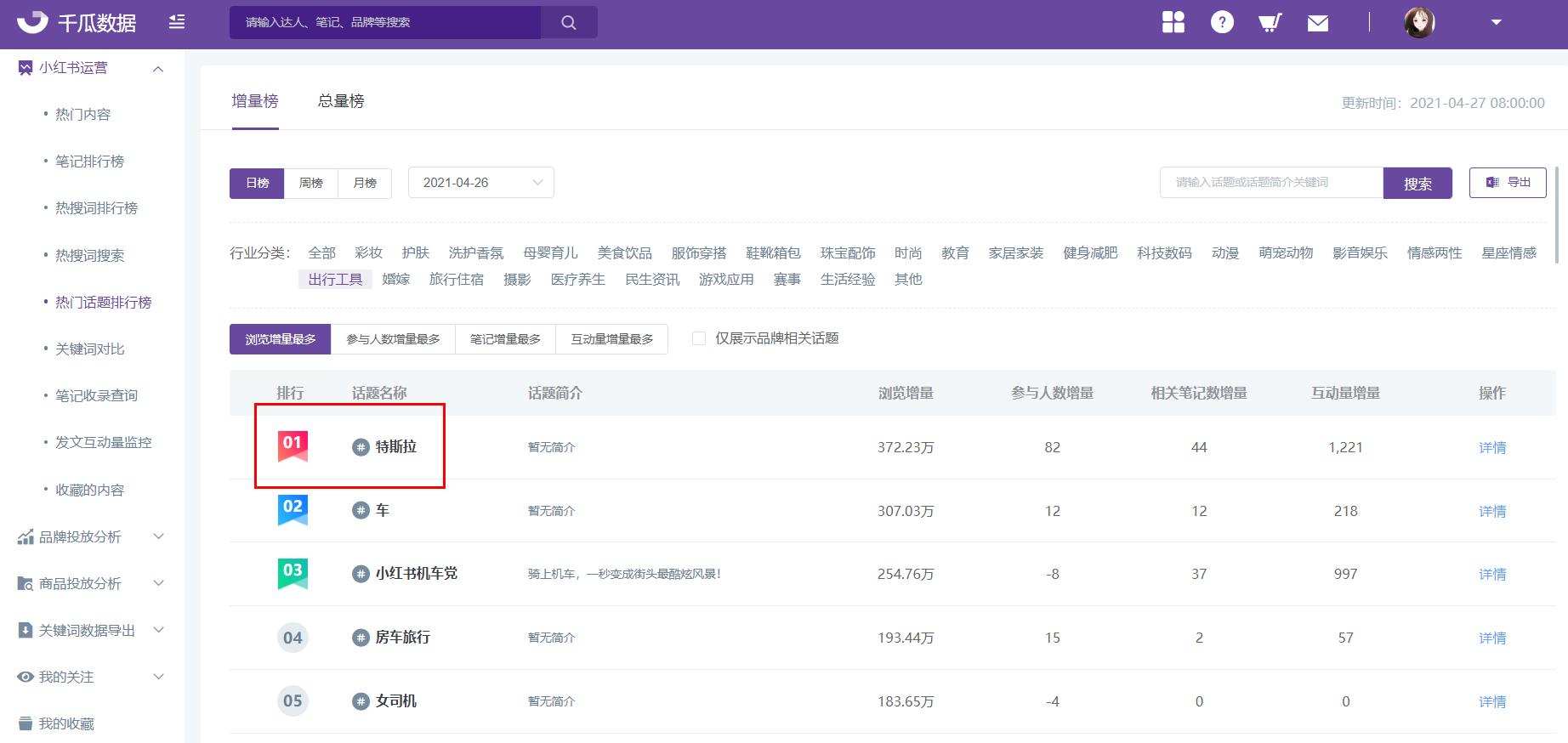Click the rank 03 badge
This screenshot has height=743, width=1568.
(293, 574)
